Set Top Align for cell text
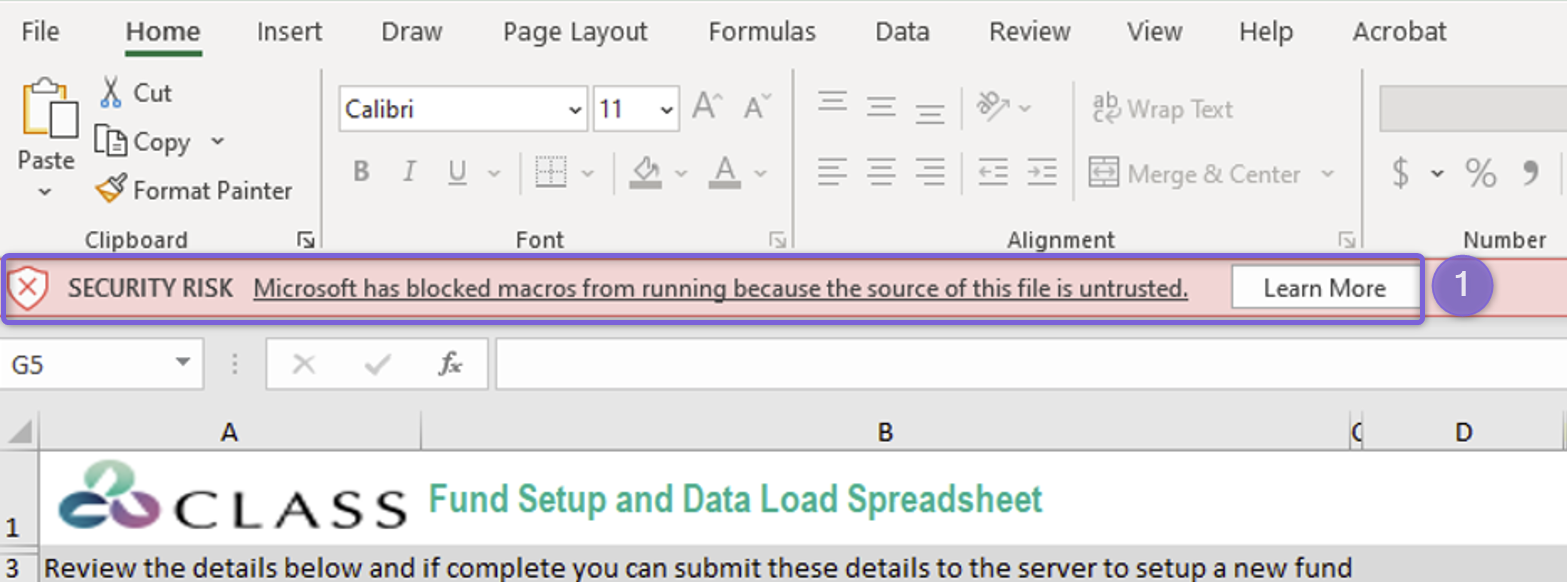This screenshot has height=582, width=1567. pyautogui.click(x=832, y=104)
